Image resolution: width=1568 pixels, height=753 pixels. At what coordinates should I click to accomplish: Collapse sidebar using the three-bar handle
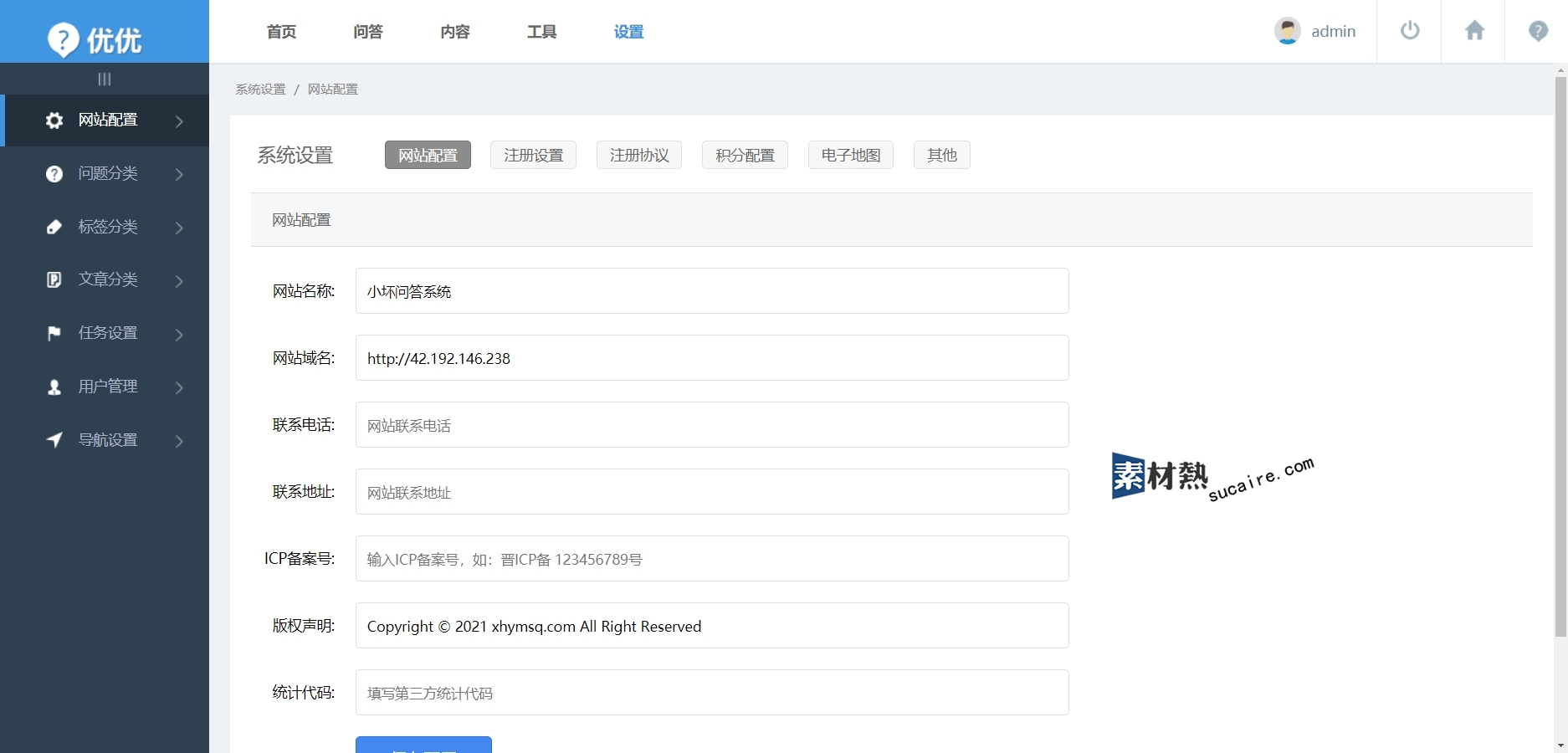[105, 79]
